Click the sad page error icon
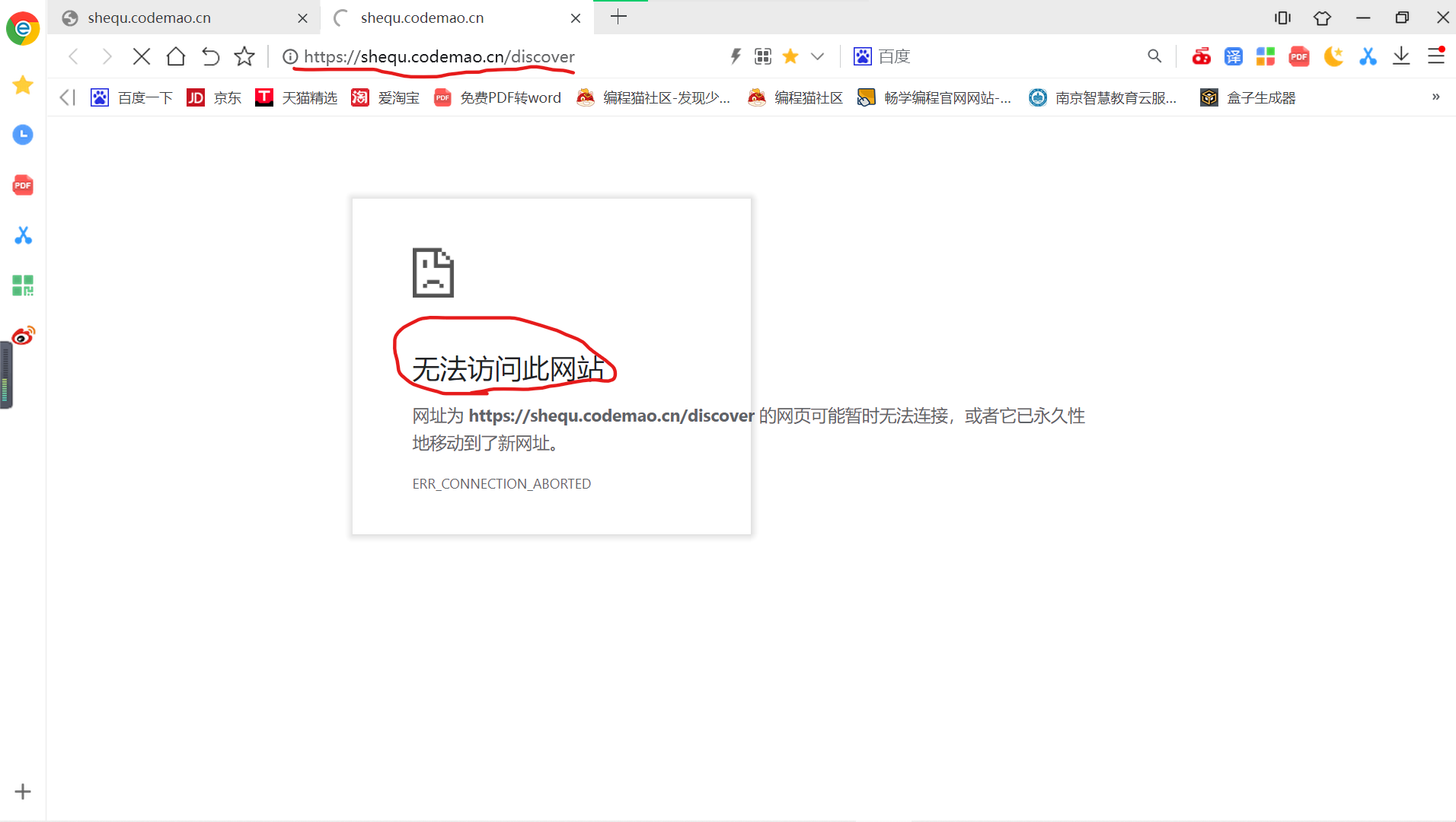This screenshot has height=822, width=1456. [433, 272]
